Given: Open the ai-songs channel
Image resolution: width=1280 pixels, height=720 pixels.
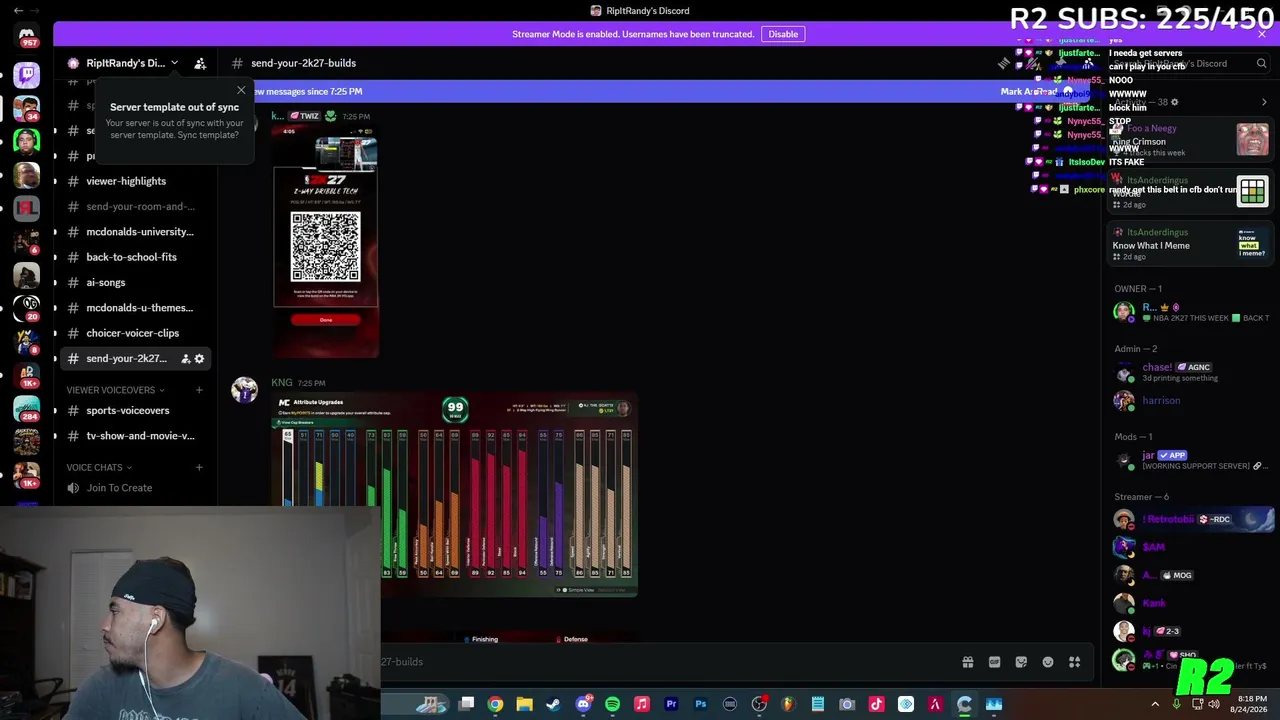Looking at the screenshot, I should coord(135,283).
